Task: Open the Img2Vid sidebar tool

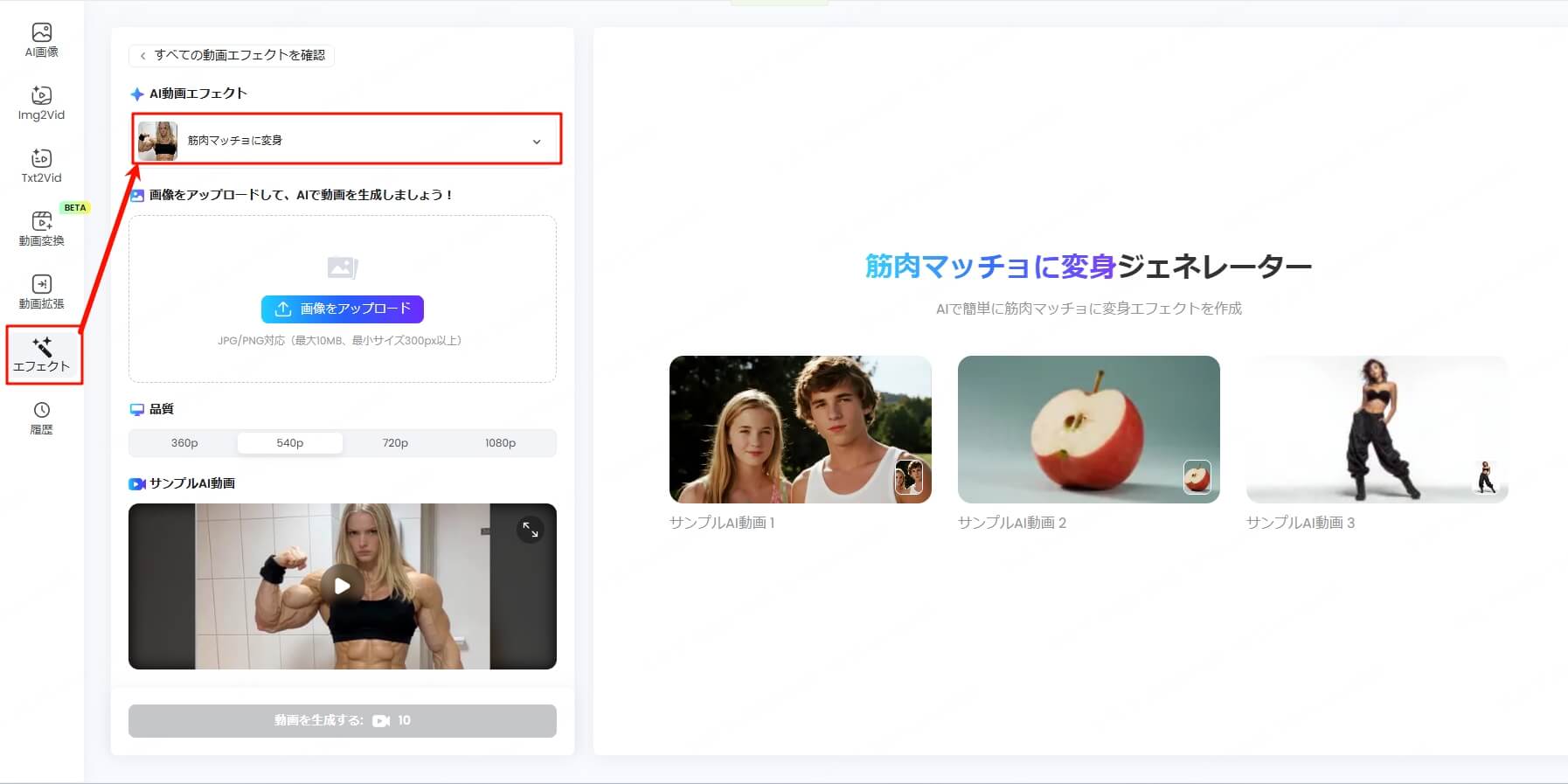Action: (x=41, y=103)
